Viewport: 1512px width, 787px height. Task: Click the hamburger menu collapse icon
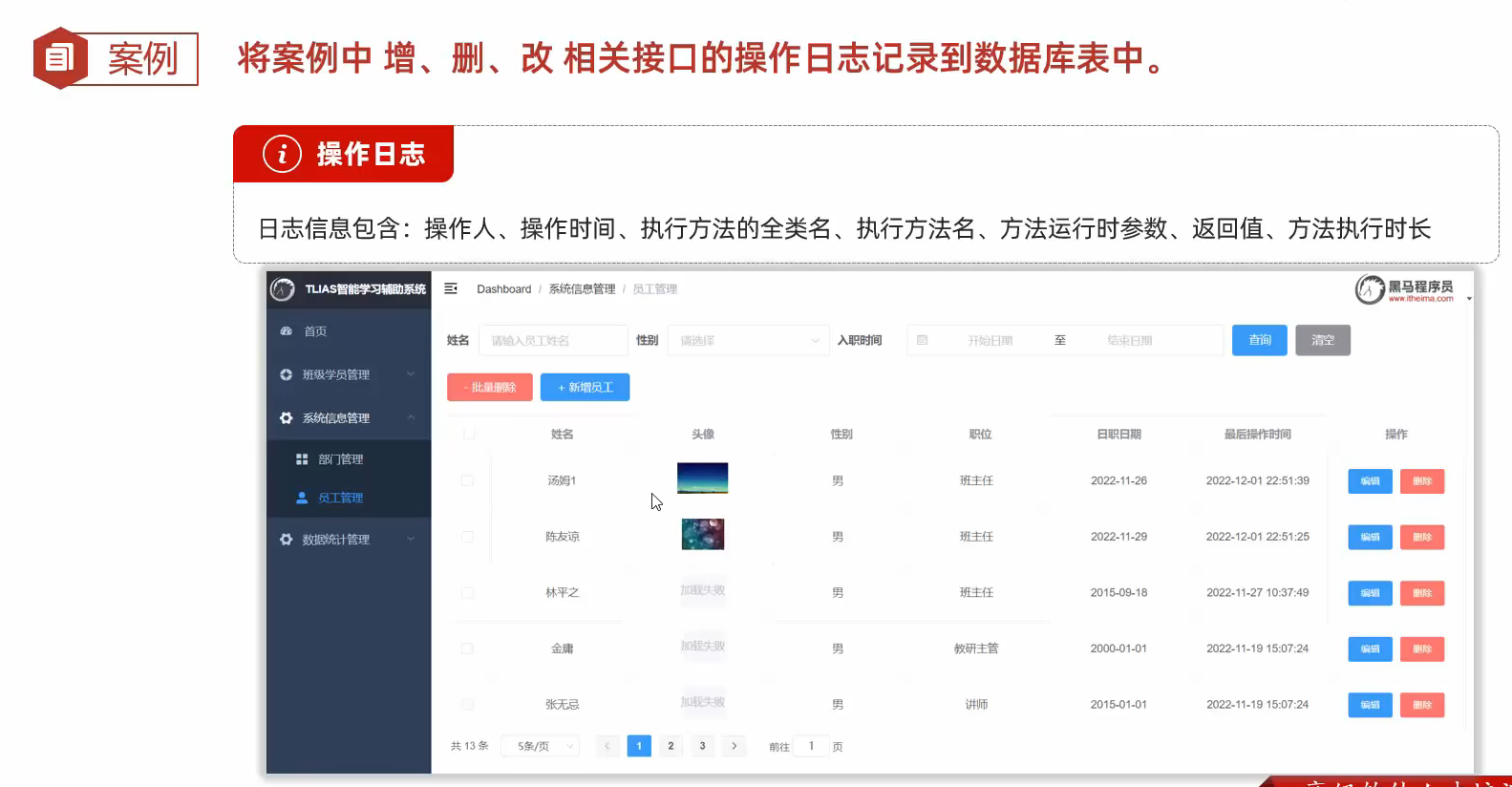(451, 288)
